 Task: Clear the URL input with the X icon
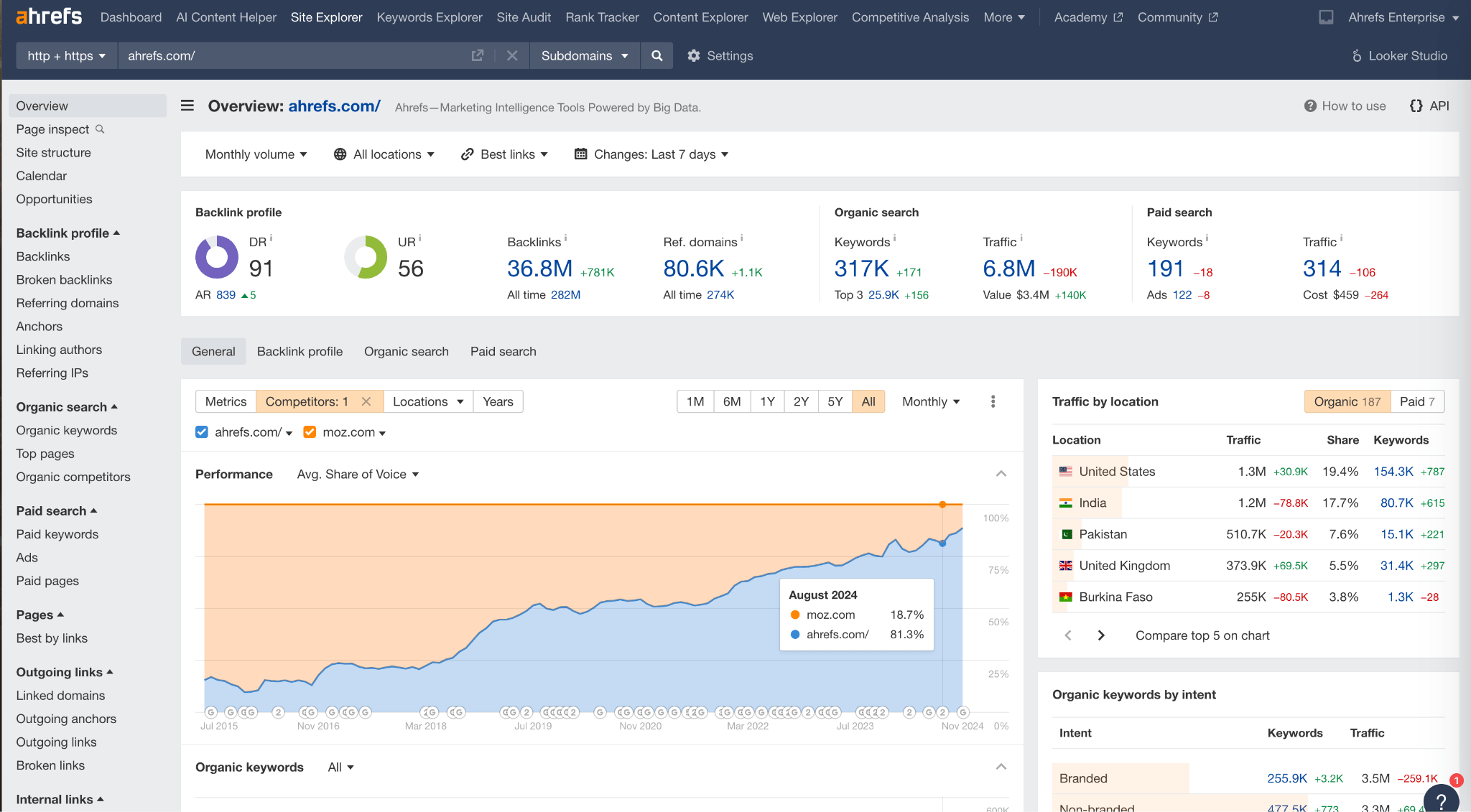point(511,55)
